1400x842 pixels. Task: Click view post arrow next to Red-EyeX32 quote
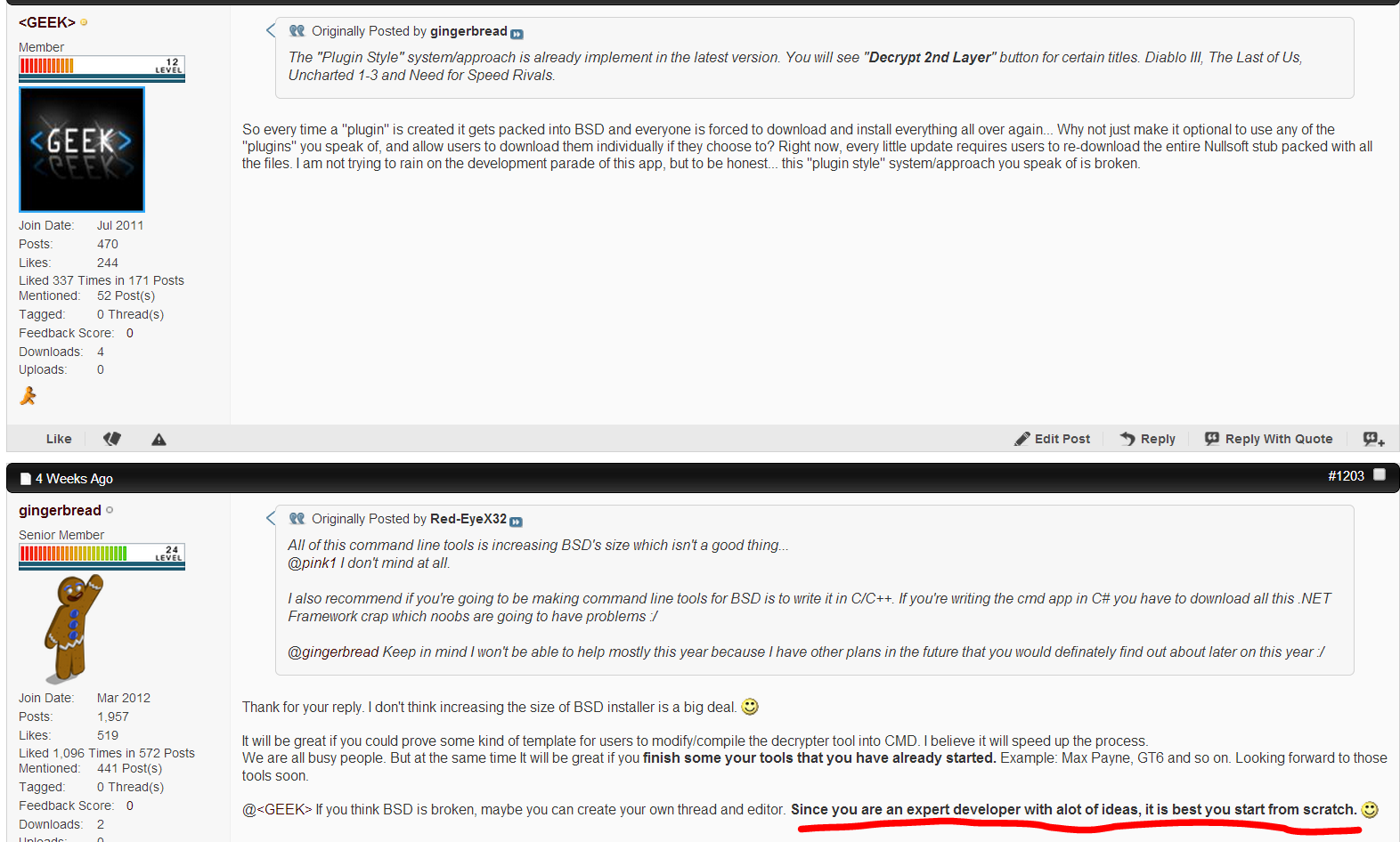(516, 522)
